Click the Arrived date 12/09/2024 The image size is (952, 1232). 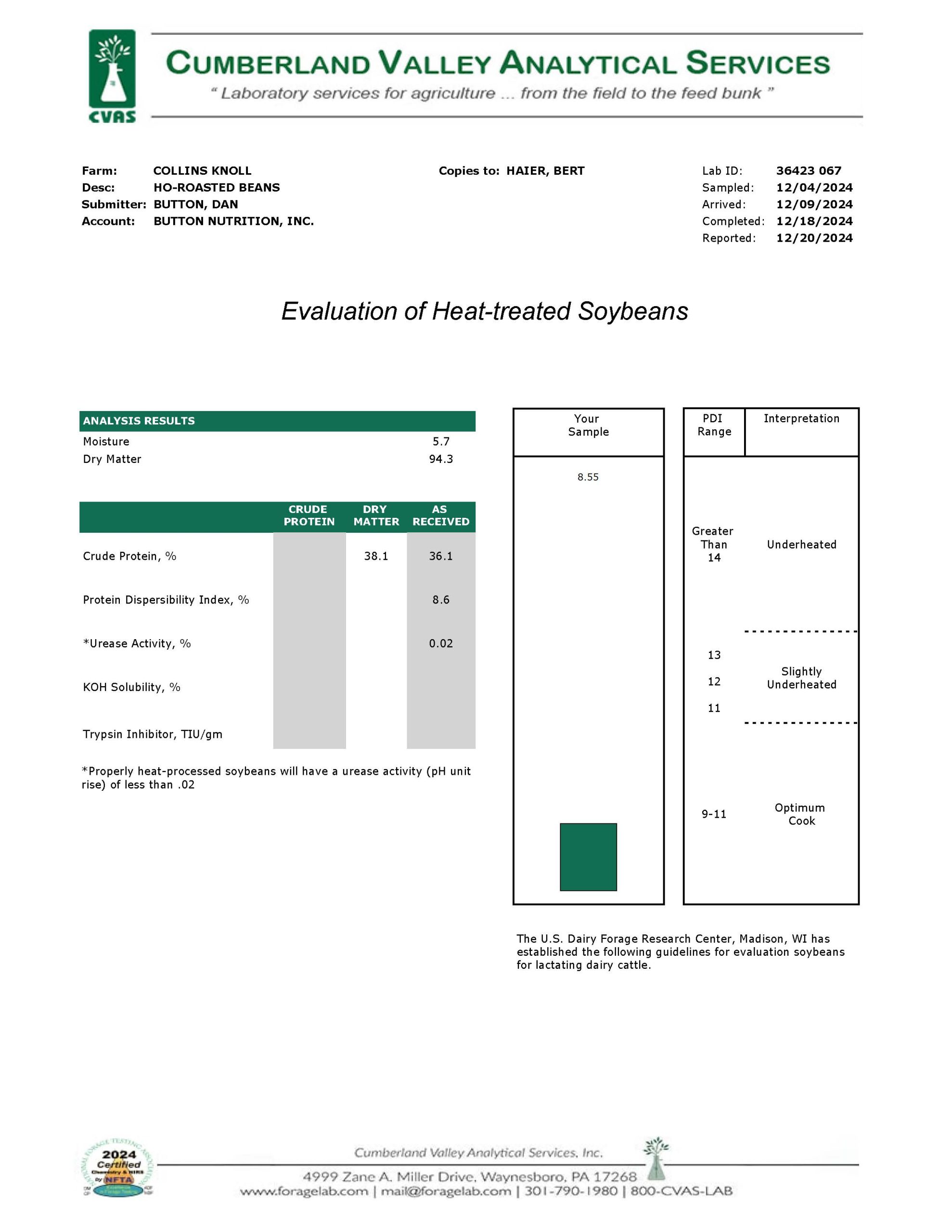(x=814, y=205)
